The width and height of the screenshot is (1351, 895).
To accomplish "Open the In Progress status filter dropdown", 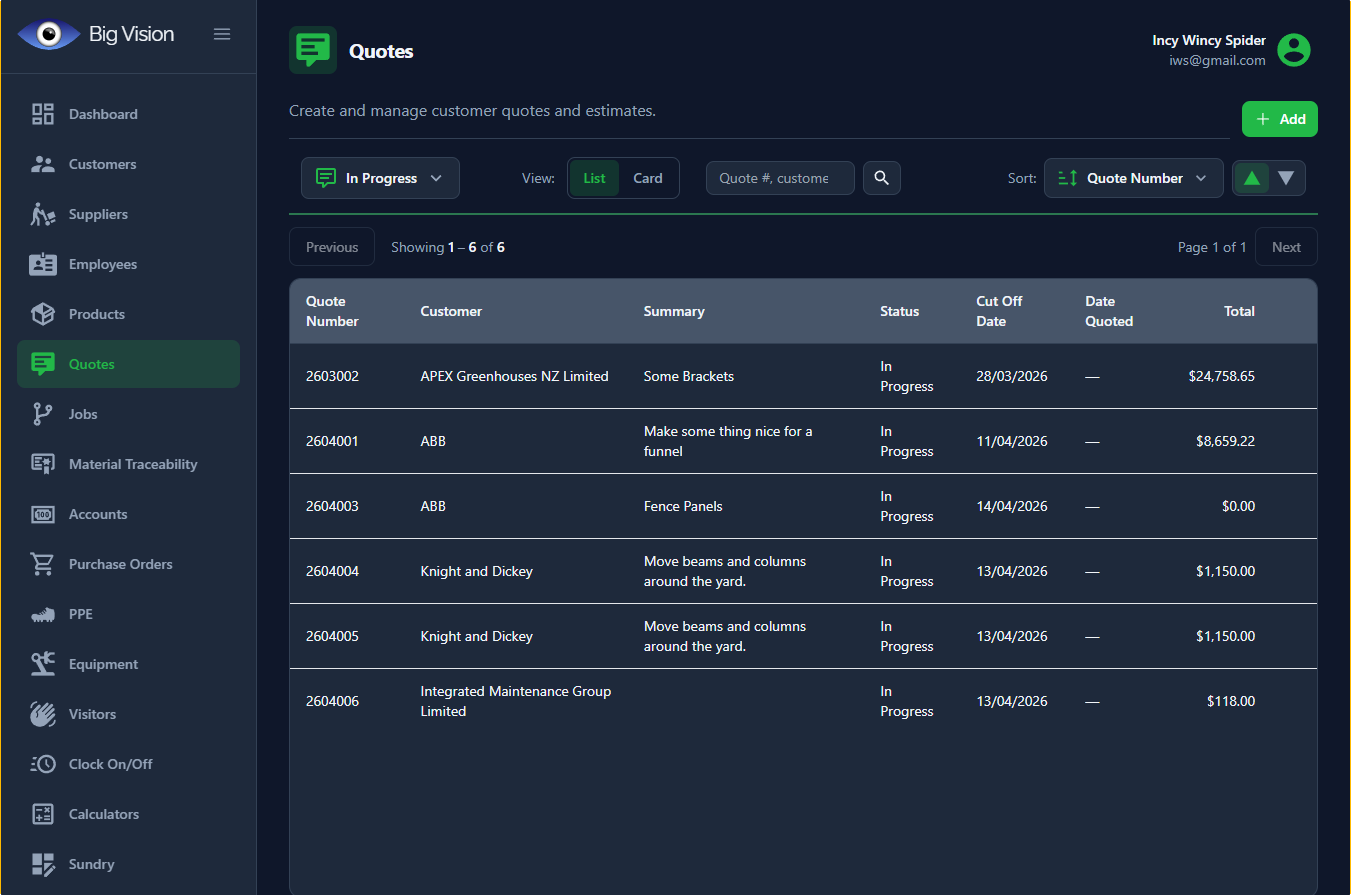I will point(380,178).
